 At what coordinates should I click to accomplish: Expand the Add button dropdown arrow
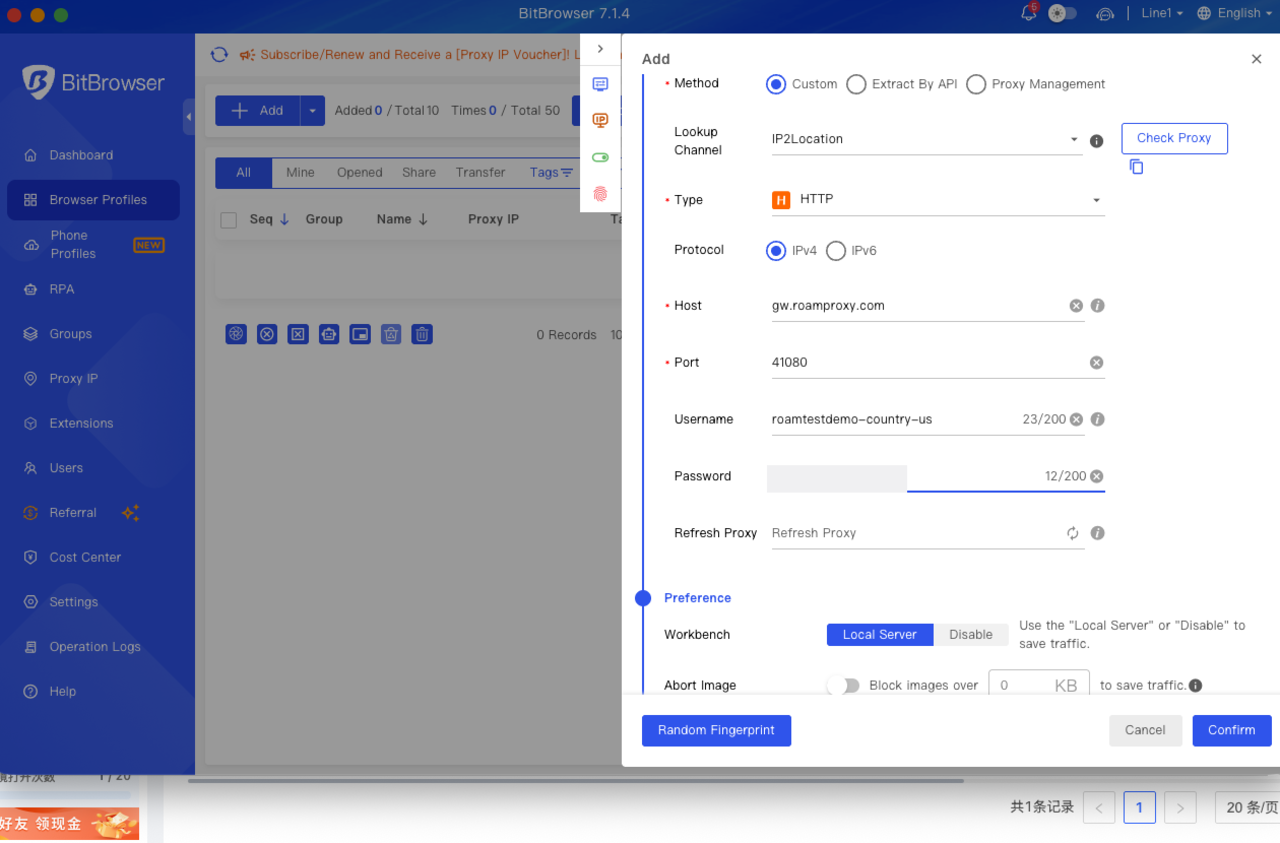pos(312,111)
